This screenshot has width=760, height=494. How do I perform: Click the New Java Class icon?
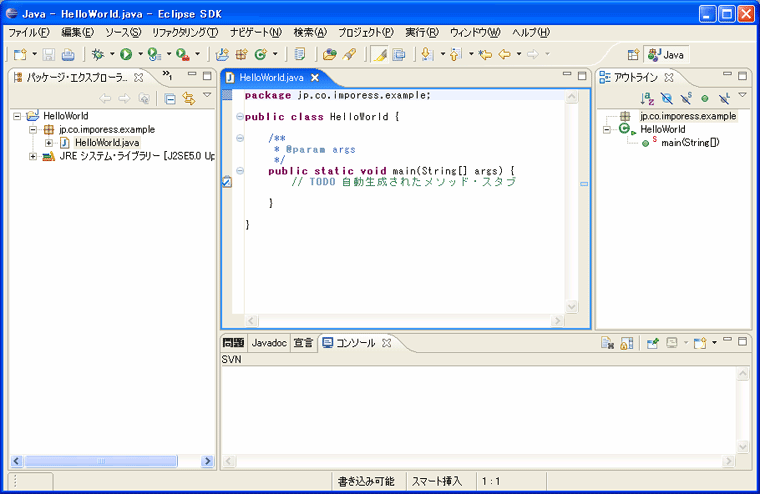[261, 54]
